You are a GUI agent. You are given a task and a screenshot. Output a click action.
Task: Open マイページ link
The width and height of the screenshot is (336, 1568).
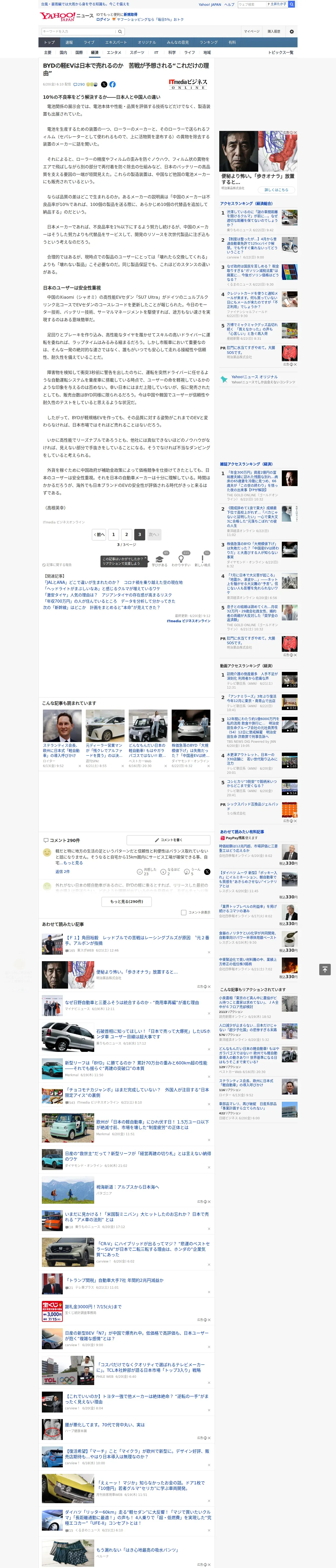click(251, 32)
